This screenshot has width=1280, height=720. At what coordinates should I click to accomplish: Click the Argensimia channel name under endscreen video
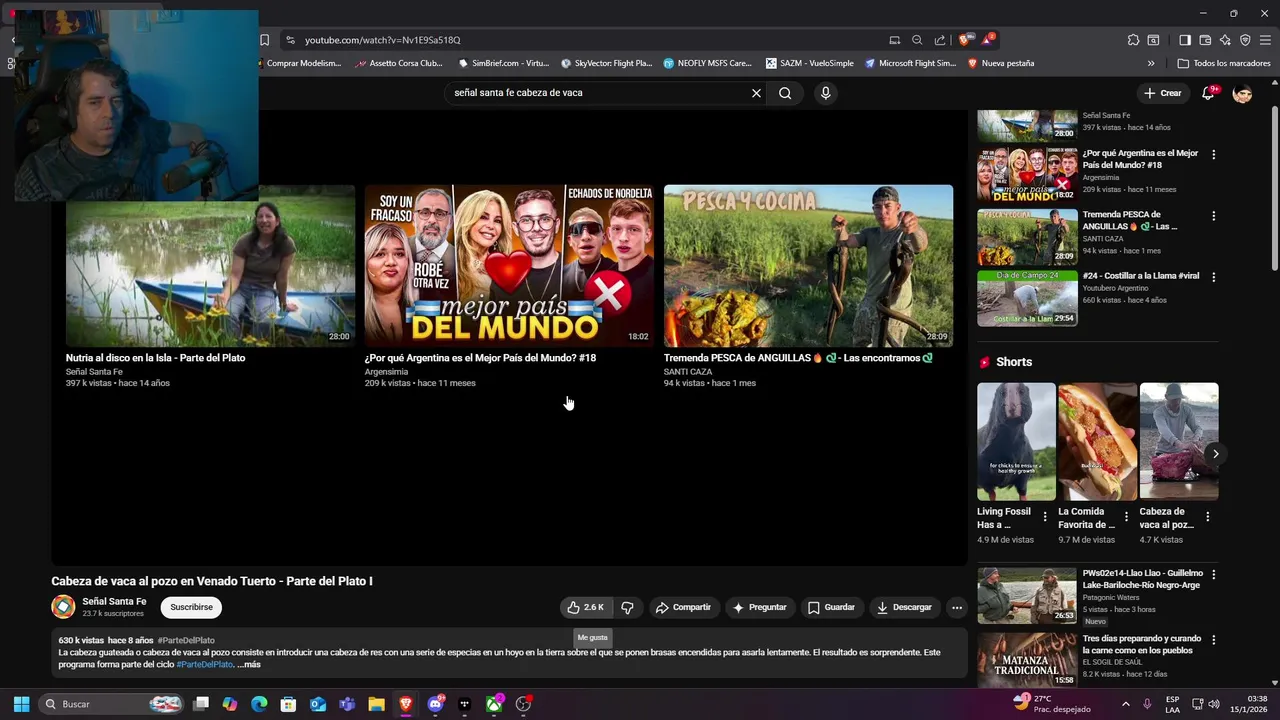point(386,372)
